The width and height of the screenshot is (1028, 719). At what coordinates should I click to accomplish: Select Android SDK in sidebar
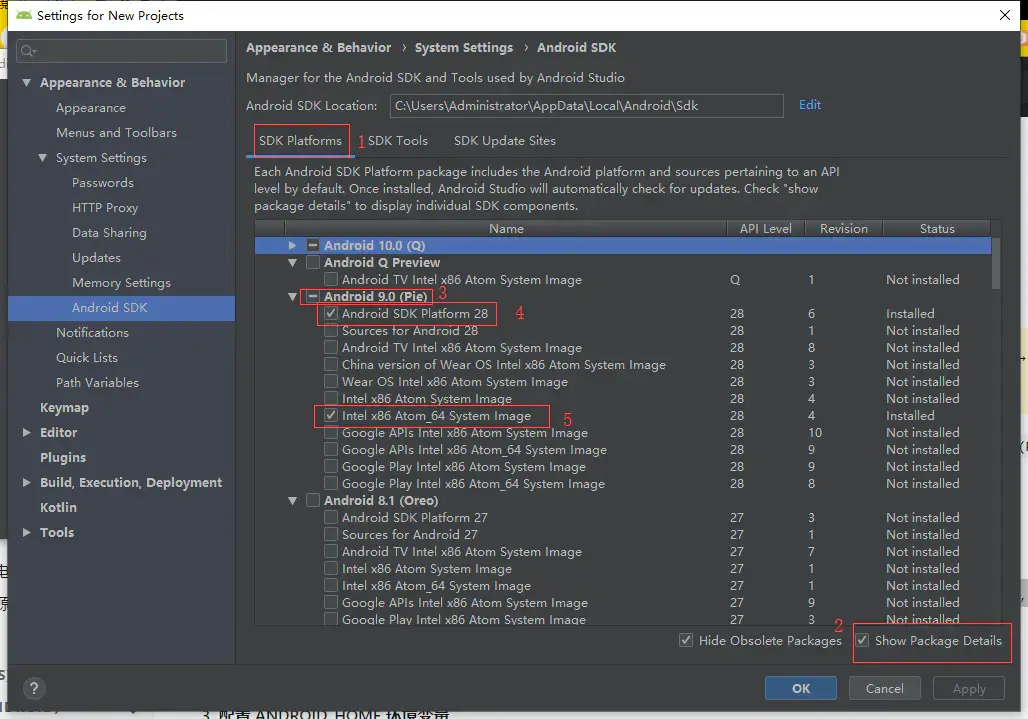121,308
